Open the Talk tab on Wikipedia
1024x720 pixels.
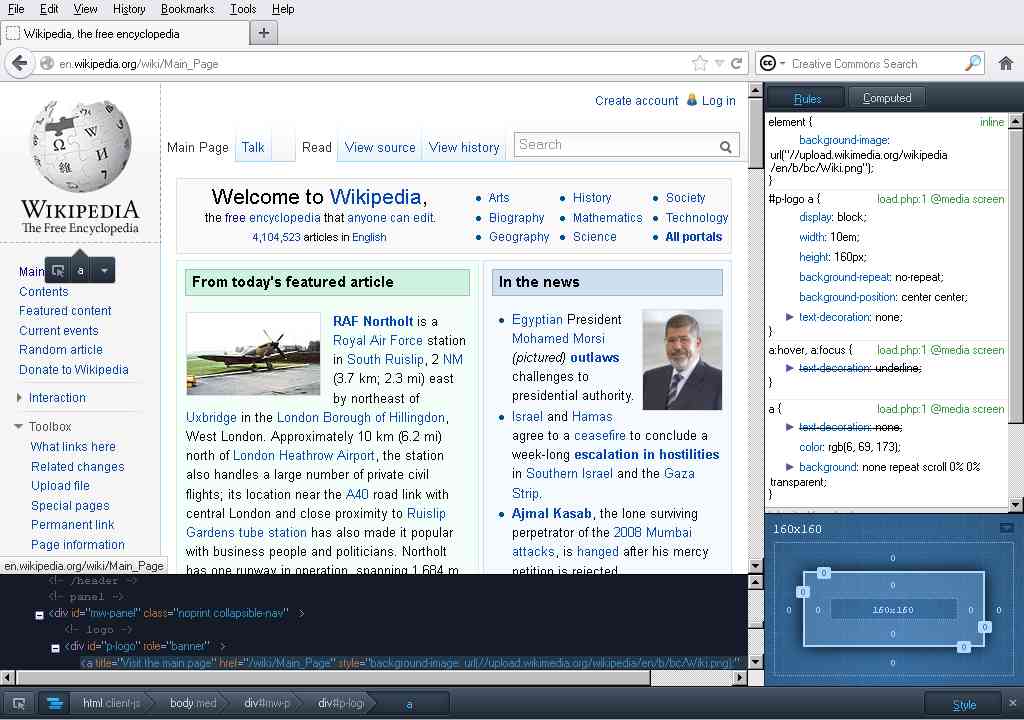253,148
